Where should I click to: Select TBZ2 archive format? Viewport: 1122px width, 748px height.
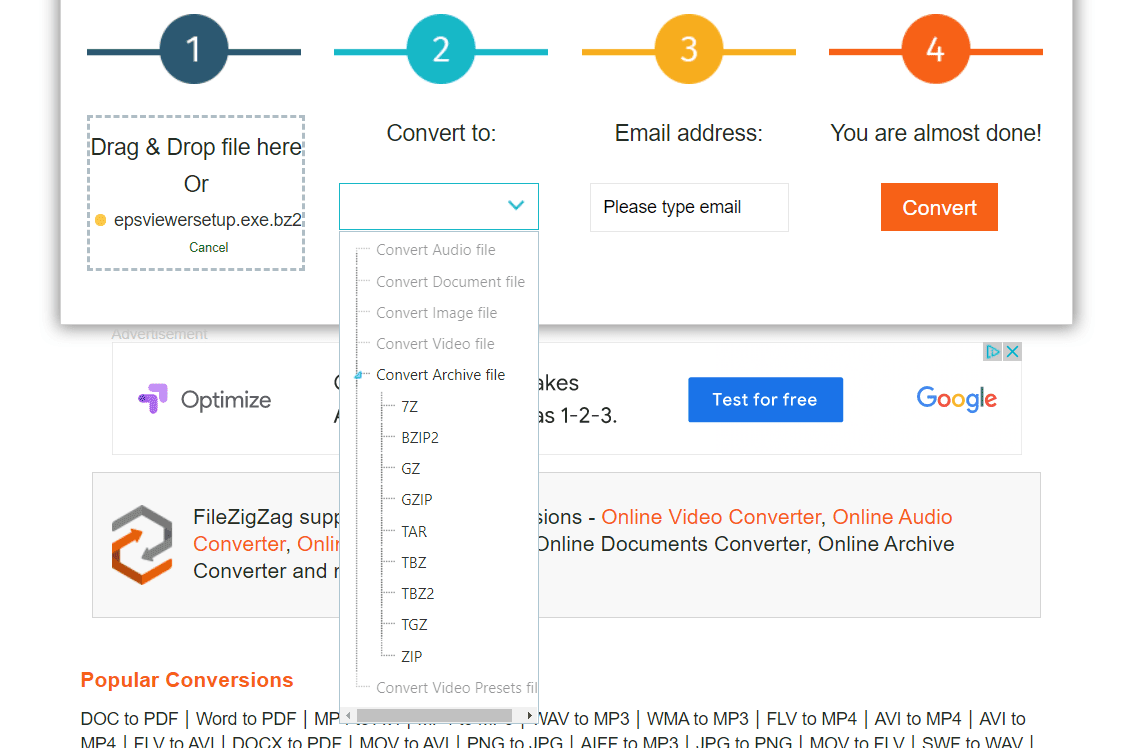pos(418,593)
